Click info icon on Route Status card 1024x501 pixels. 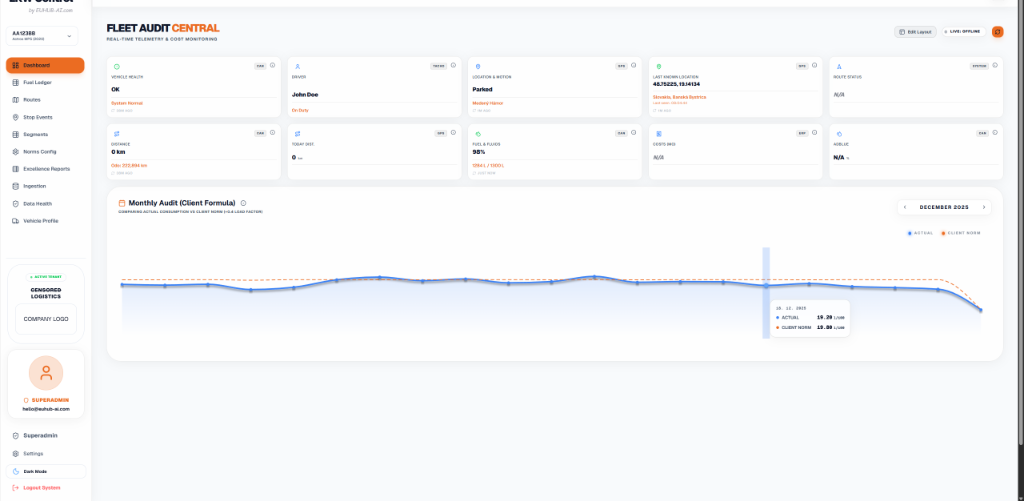coord(995,65)
